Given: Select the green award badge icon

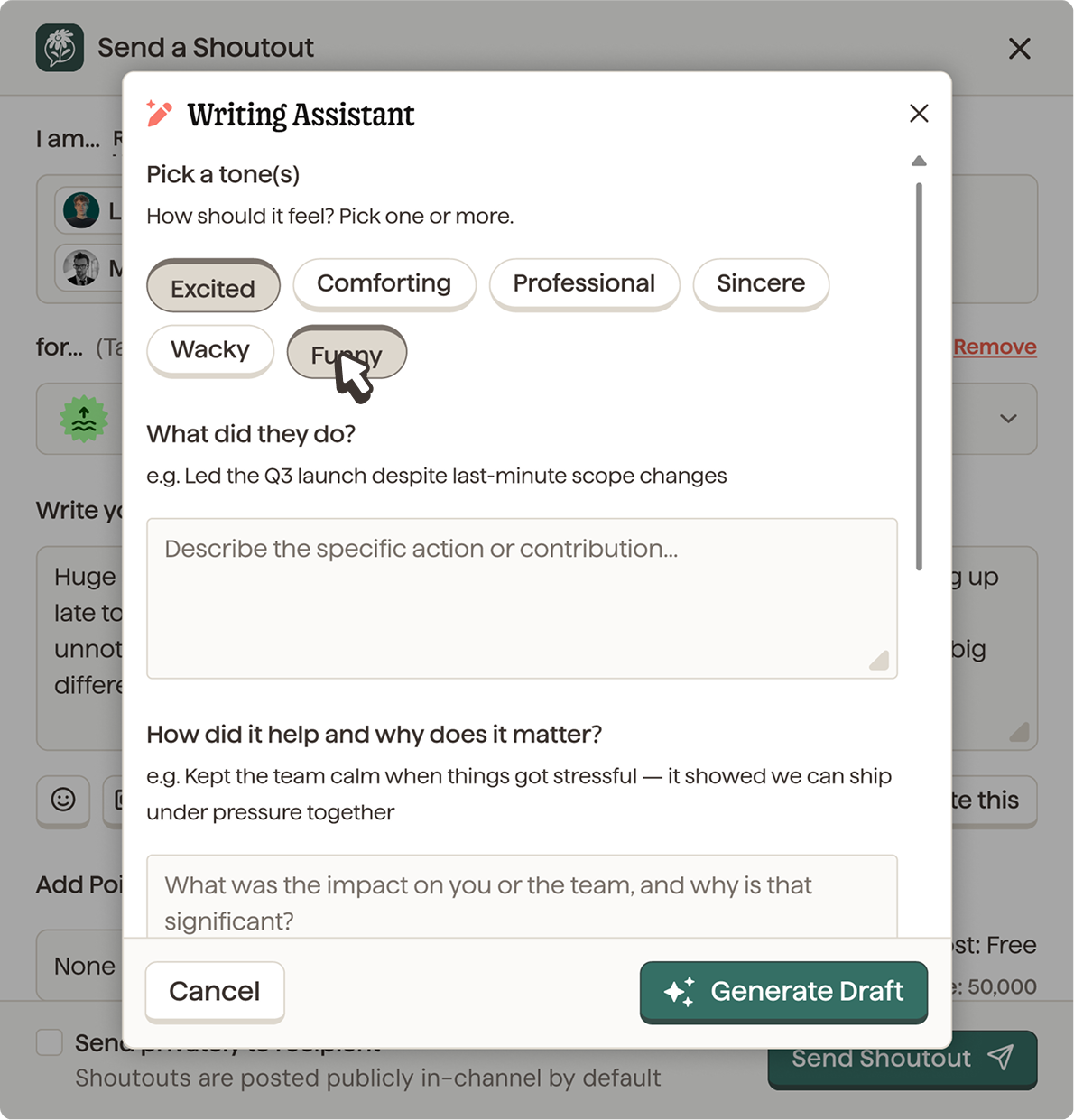Looking at the screenshot, I should (82, 419).
